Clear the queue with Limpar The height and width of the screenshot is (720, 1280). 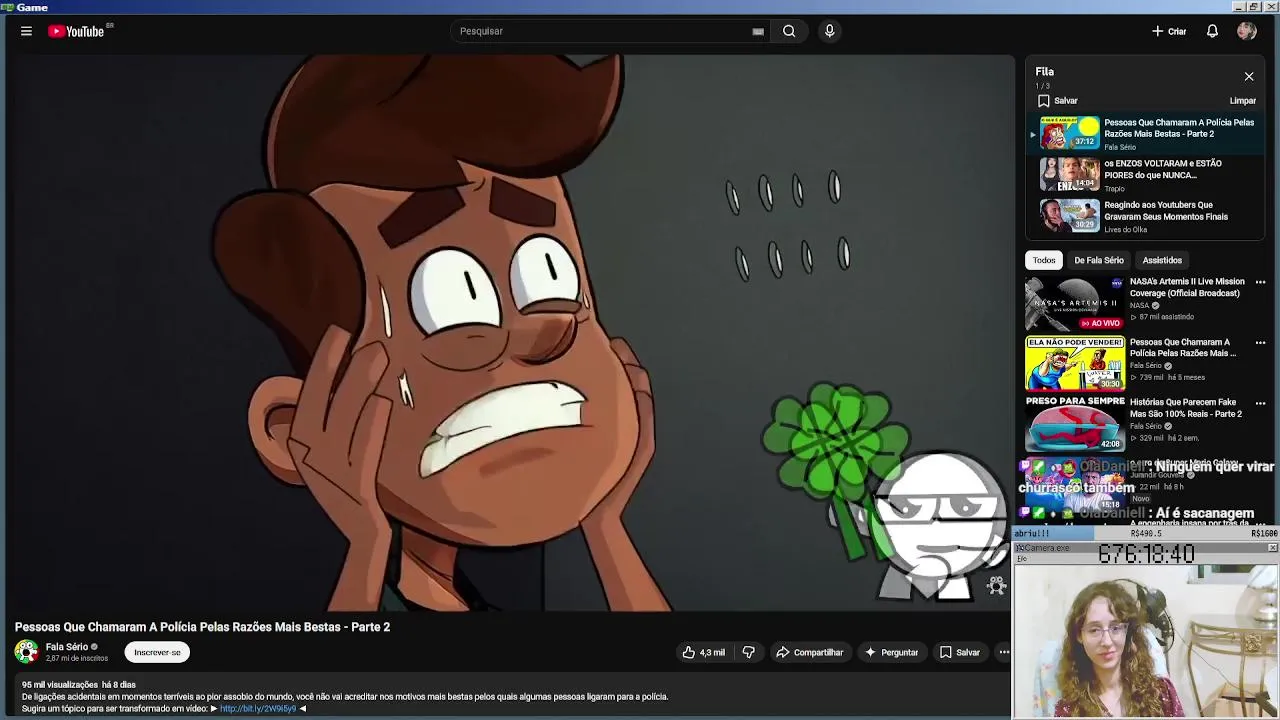[x=1242, y=101]
